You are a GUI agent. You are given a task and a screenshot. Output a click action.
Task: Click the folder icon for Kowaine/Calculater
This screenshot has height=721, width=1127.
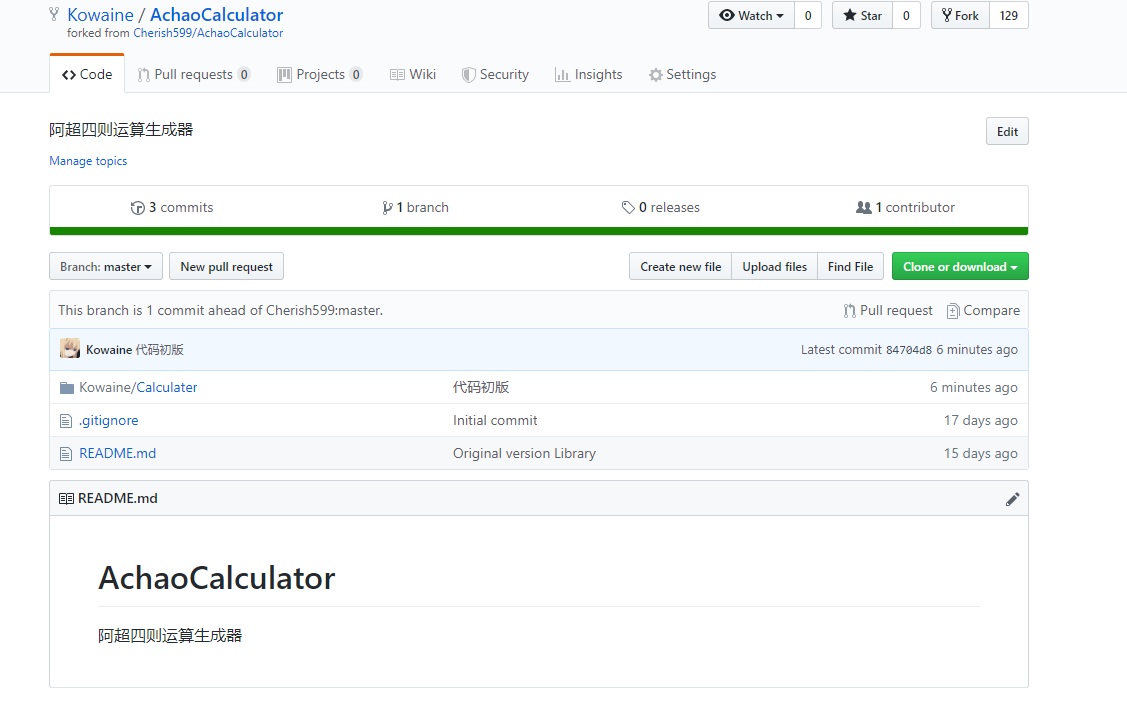(x=67, y=388)
